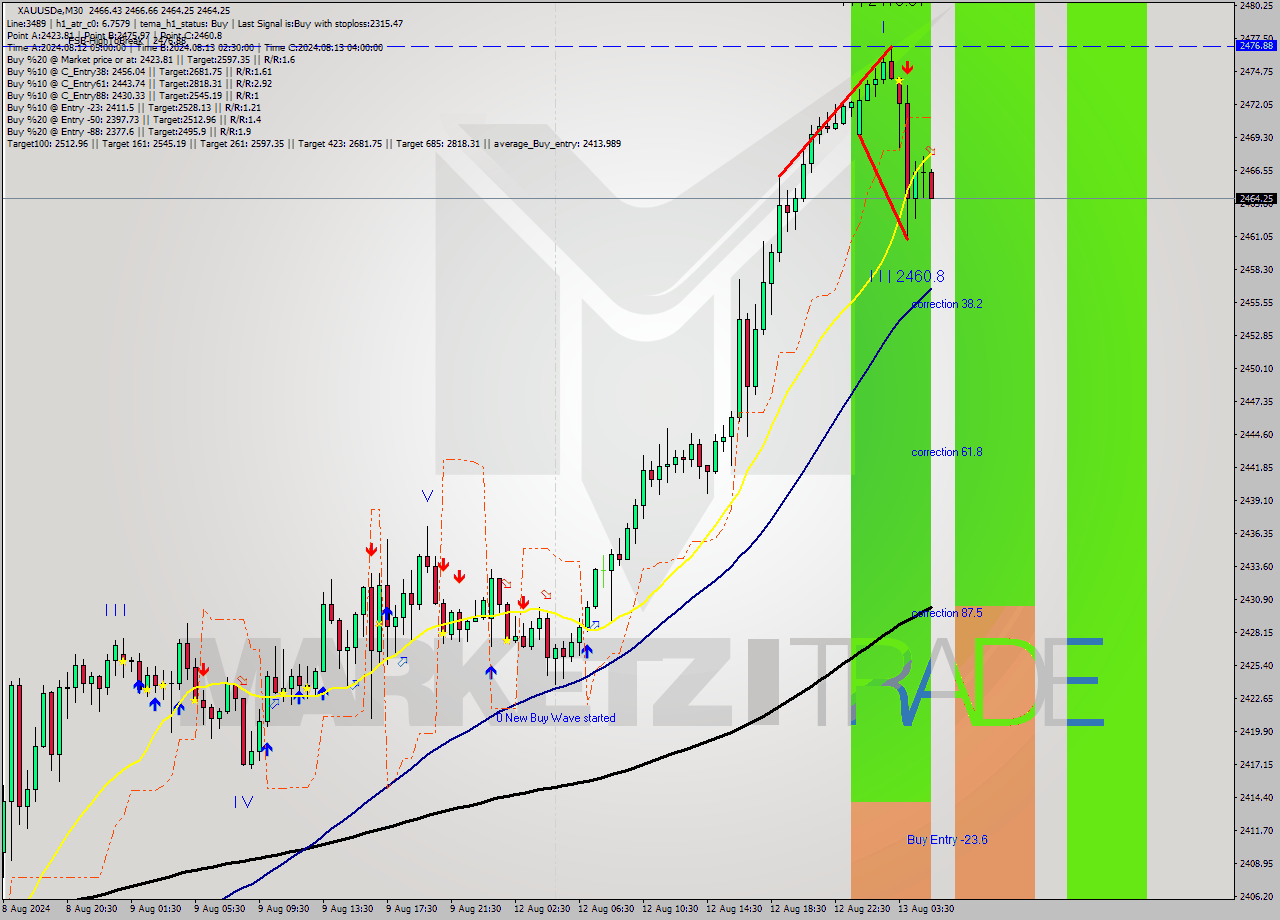This screenshot has width=1280, height=920.
Task: Select the 'Buy %20 @ Entry -88: 2377.6' row
Action: click(x=128, y=132)
